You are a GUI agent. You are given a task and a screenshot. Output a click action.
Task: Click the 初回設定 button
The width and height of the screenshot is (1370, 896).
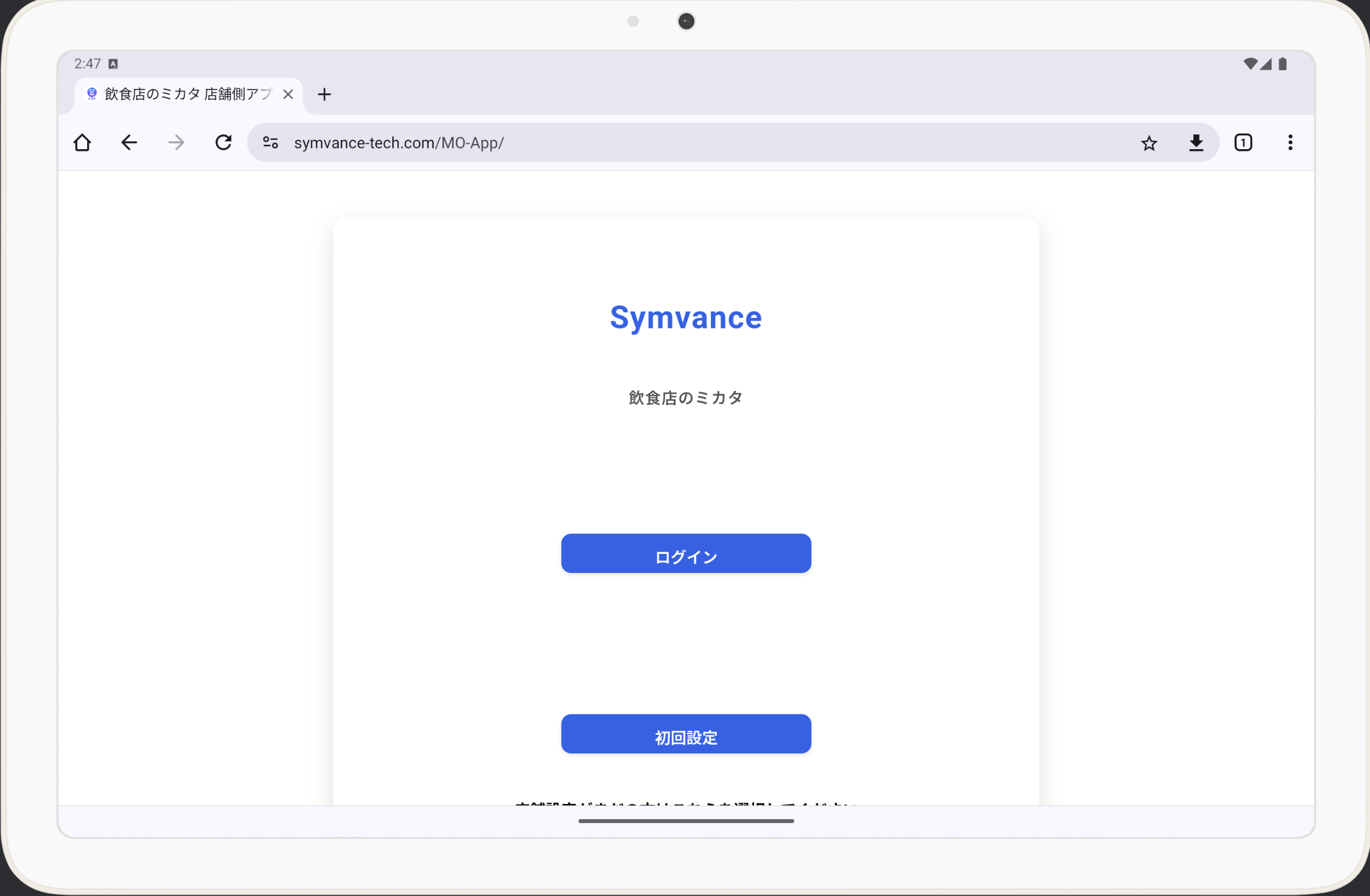coord(686,734)
